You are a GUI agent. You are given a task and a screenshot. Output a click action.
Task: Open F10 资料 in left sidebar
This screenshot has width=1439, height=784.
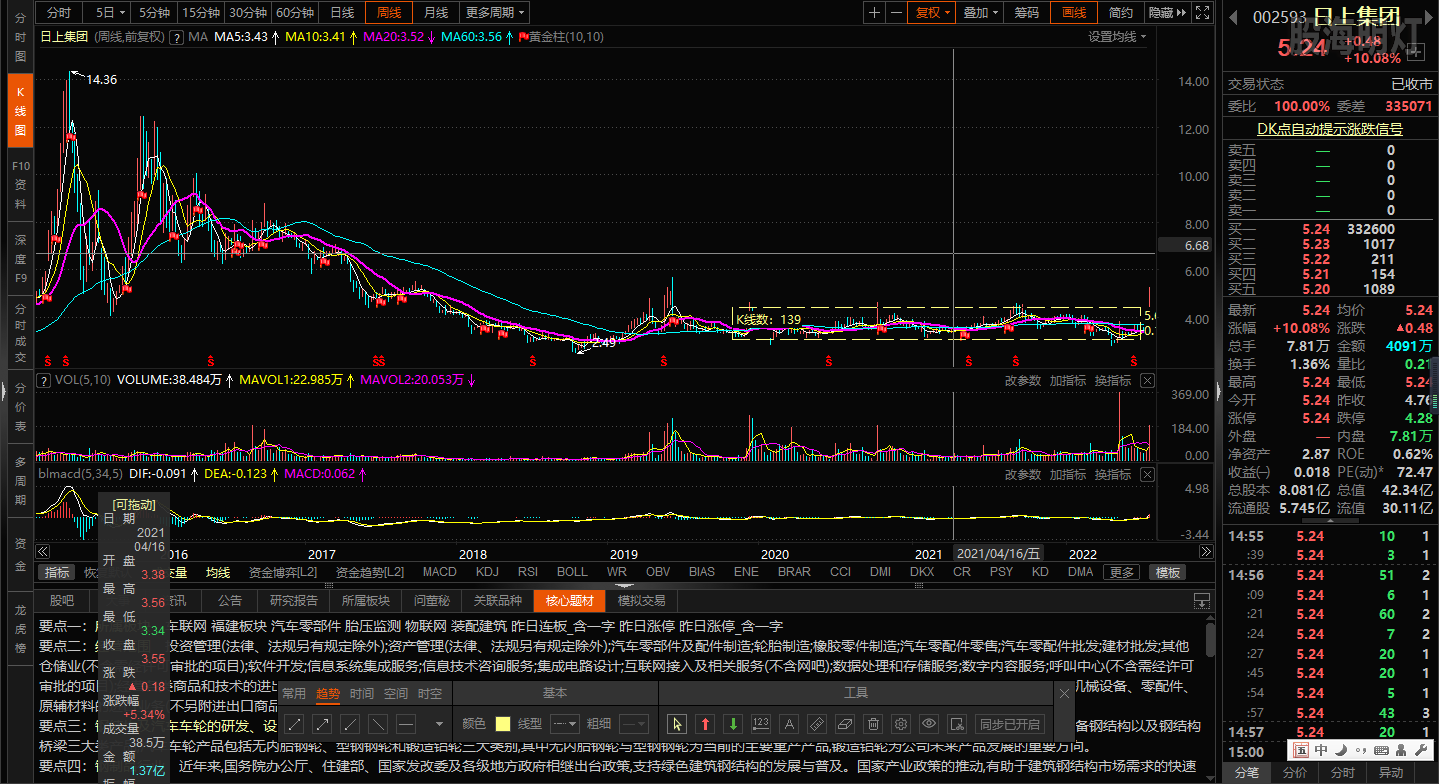click(x=19, y=186)
